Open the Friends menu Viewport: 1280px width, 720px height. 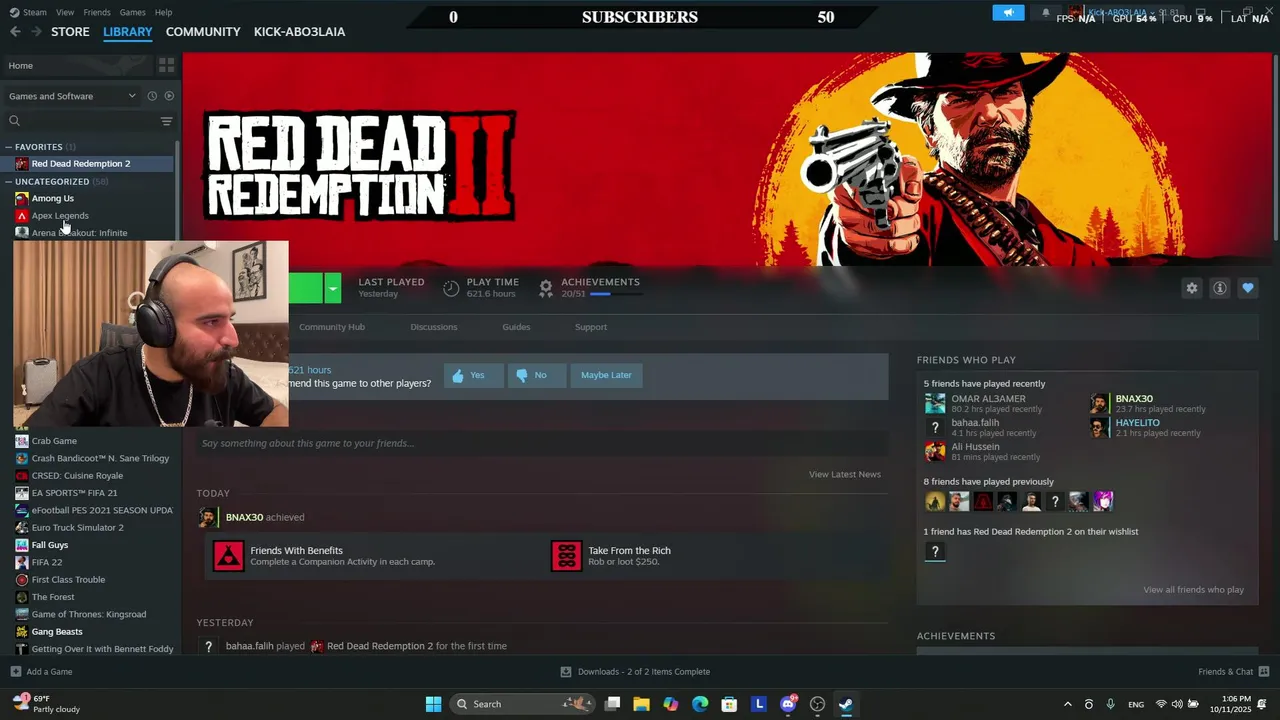[97, 12]
